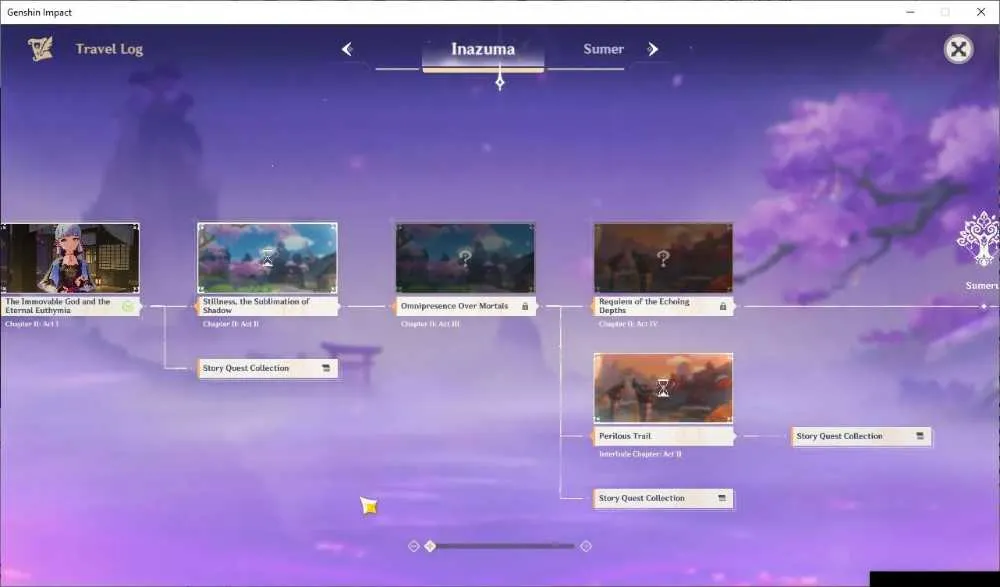Open the Immovable God quest thumbnail with the character portrait
This screenshot has height=587, width=1000.
click(x=70, y=258)
